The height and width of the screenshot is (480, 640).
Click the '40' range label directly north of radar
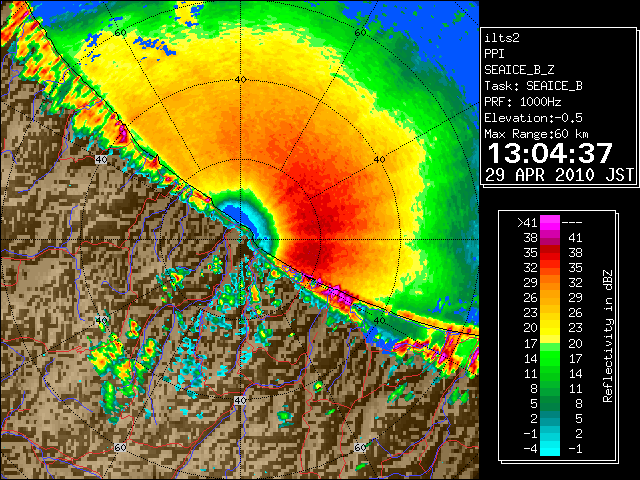240,80
